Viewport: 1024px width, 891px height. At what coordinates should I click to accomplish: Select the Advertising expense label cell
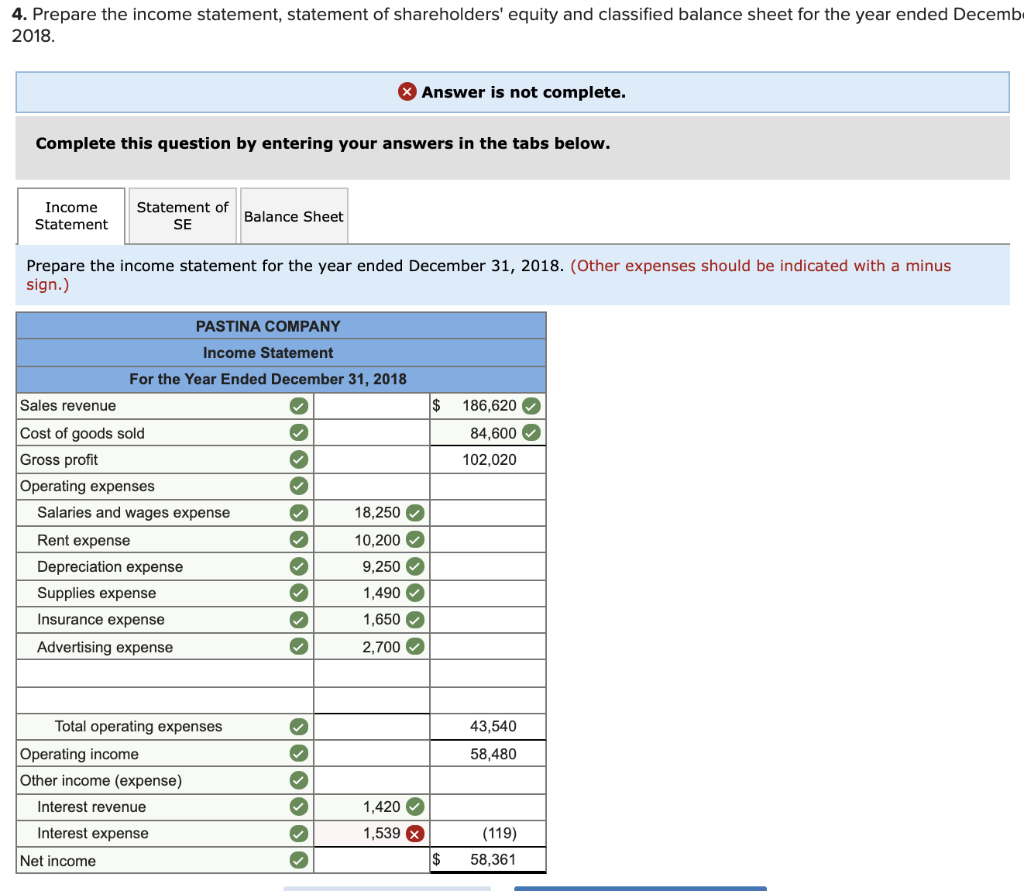pyautogui.click(x=165, y=646)
